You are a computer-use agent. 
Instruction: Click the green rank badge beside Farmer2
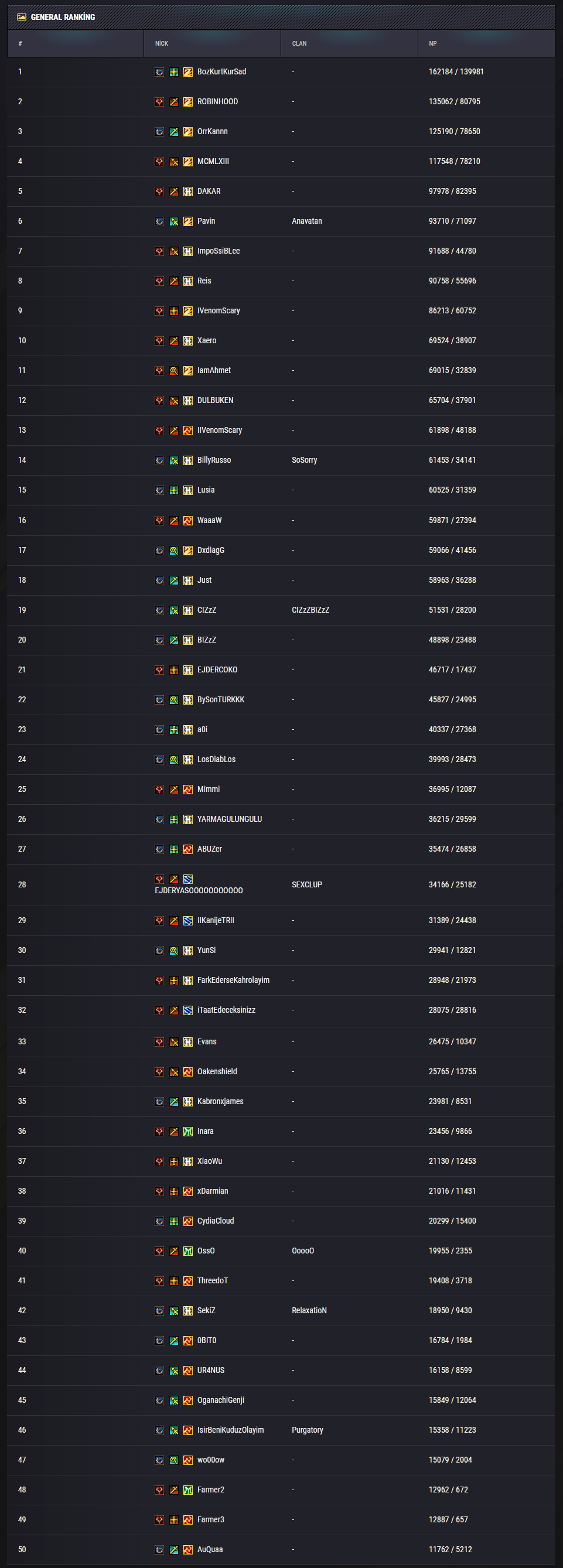tap(188, 1490)
